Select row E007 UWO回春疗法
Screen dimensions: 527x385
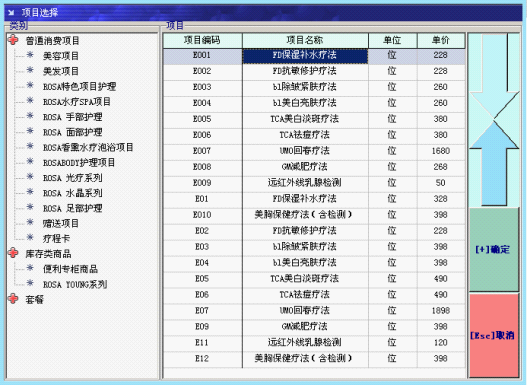(x=314, y=151)
